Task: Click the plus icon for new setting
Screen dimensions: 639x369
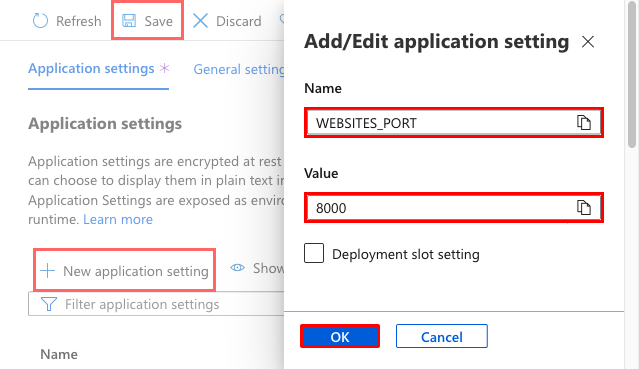Action: click(48, 270)
